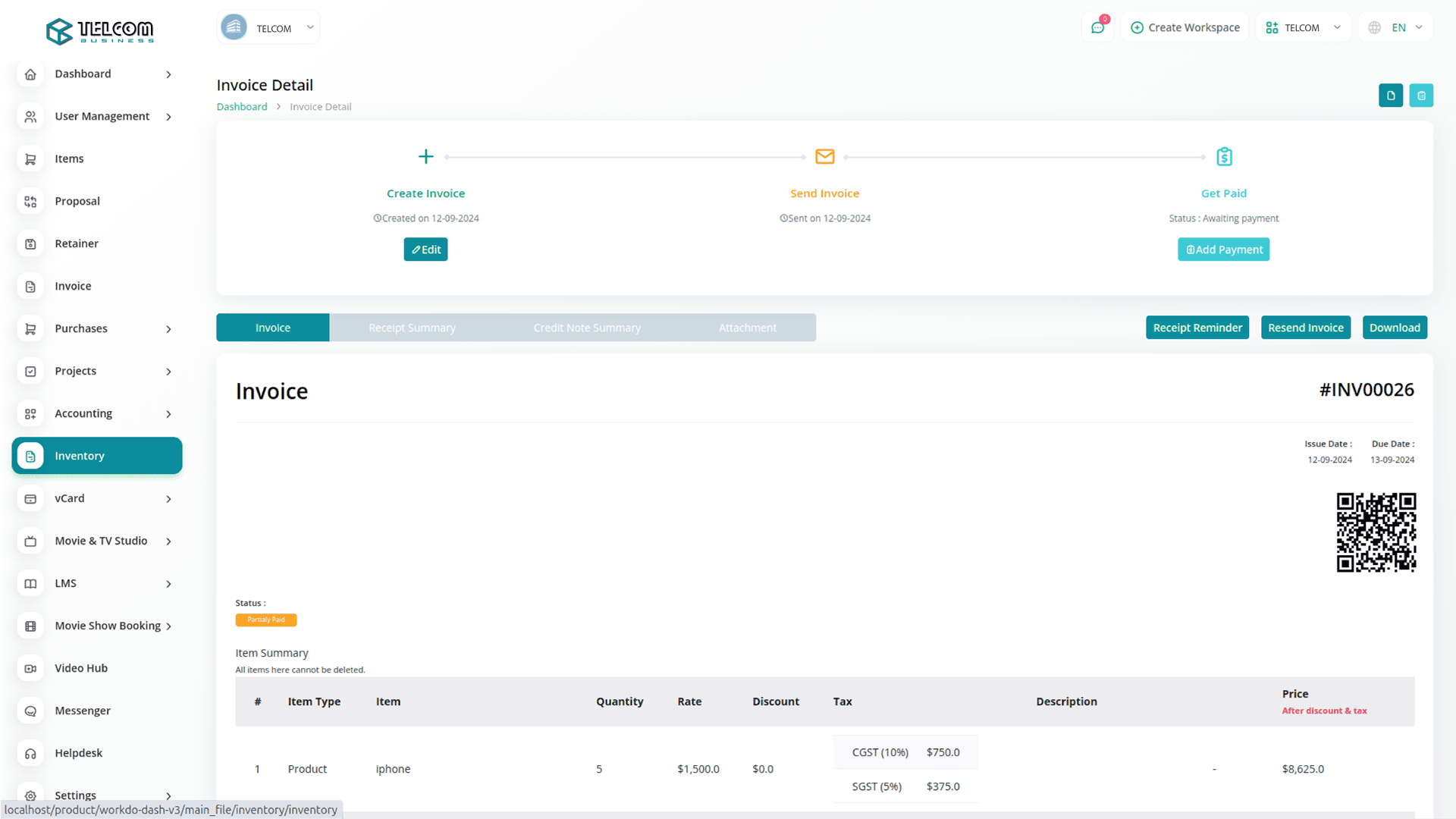Open Video Hub in sidebar
This screenshot has height=819, width=1456.
(81, 668)
